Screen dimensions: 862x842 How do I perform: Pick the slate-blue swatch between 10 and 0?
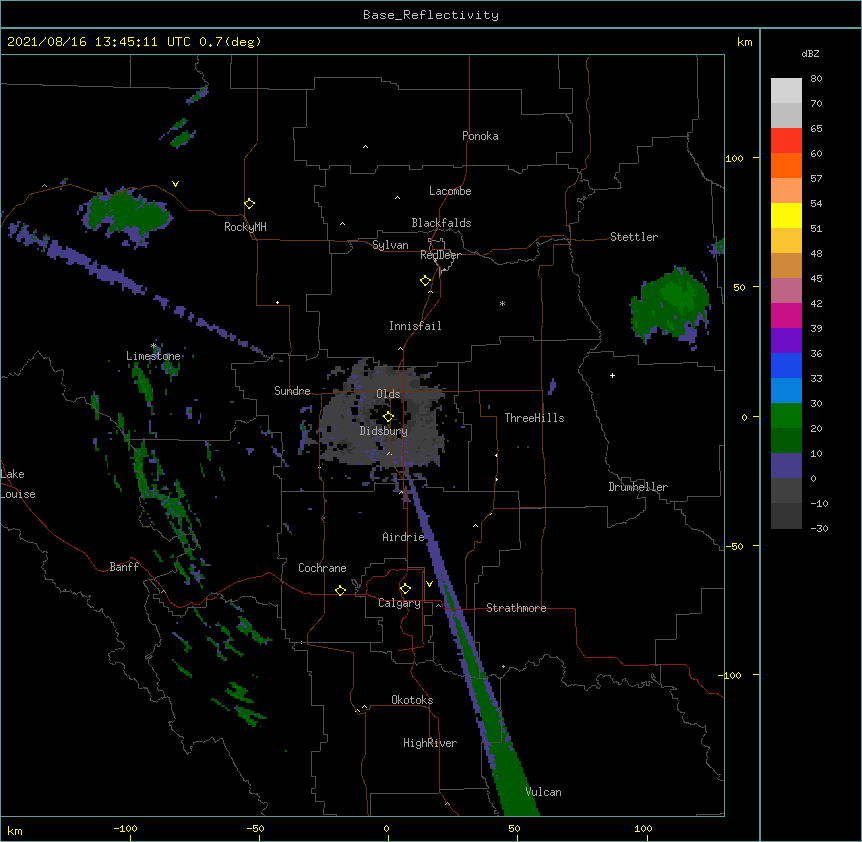pyautogui.click(x=786, y=466)
